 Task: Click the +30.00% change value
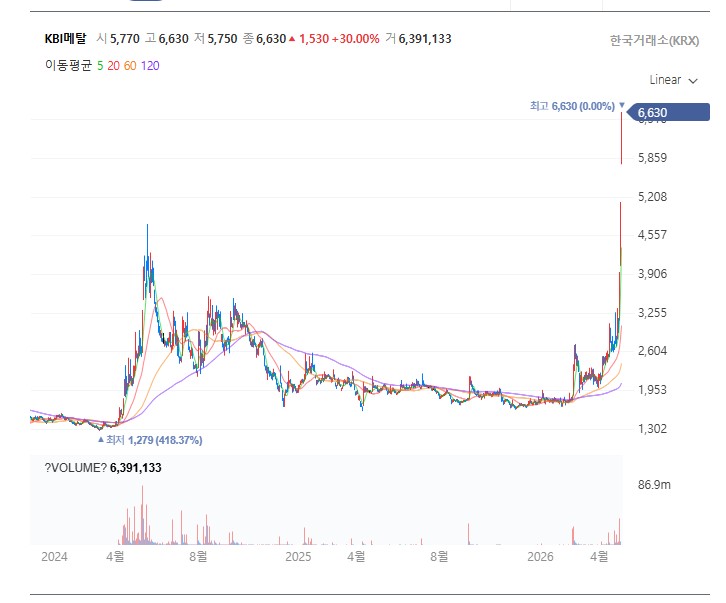[356, 39]
